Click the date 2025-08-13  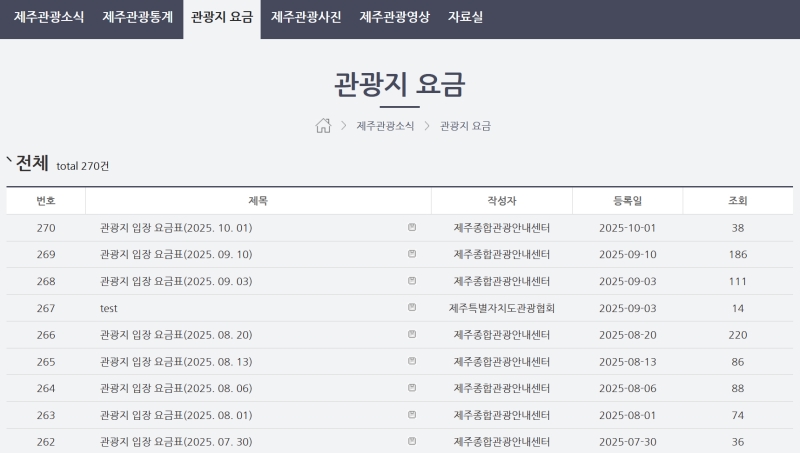coord(628,362)
